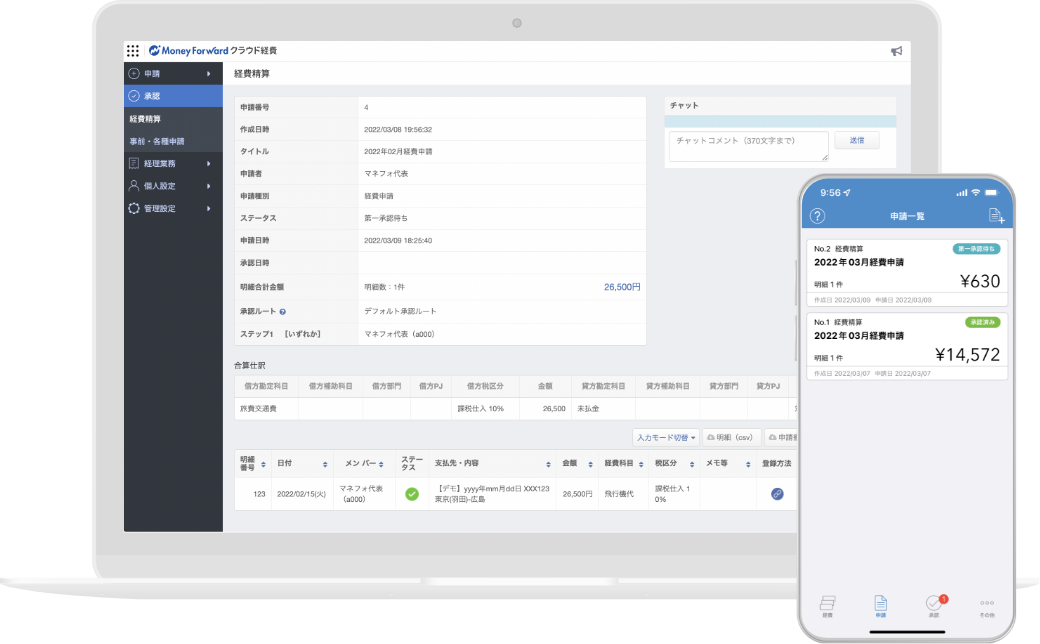Sort by 支払先・内容 column arrows
The image size is (1040, 644).
pyautogui.click(x=549, y=464)
